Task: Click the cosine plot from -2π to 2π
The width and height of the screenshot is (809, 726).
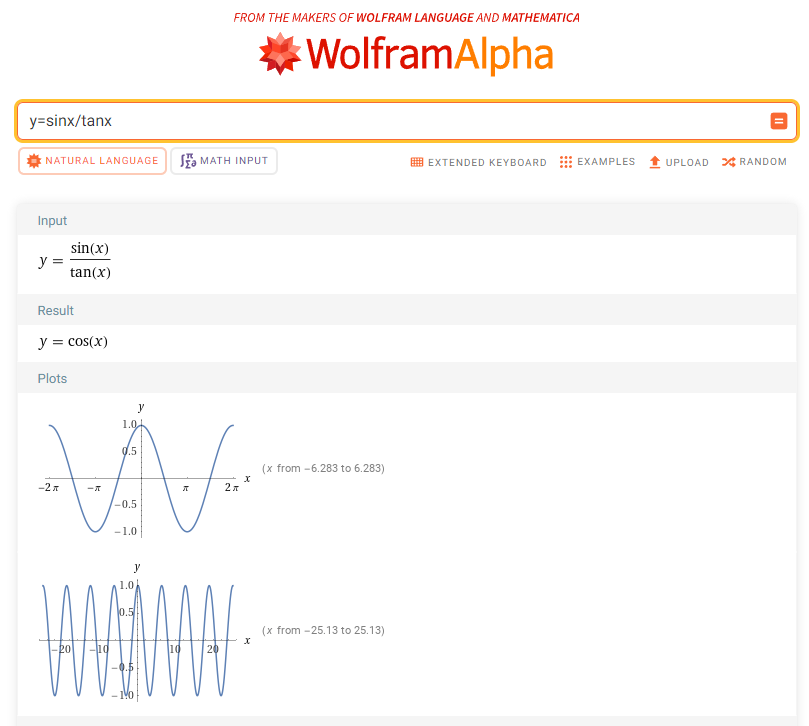Action: 142,471
